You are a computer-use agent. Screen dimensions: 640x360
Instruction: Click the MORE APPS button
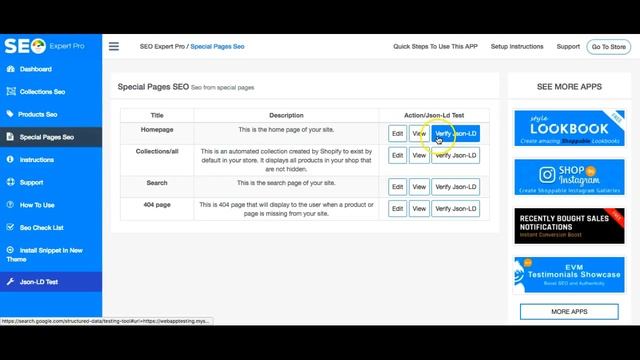pyautogui.click(x=569, y=312)
